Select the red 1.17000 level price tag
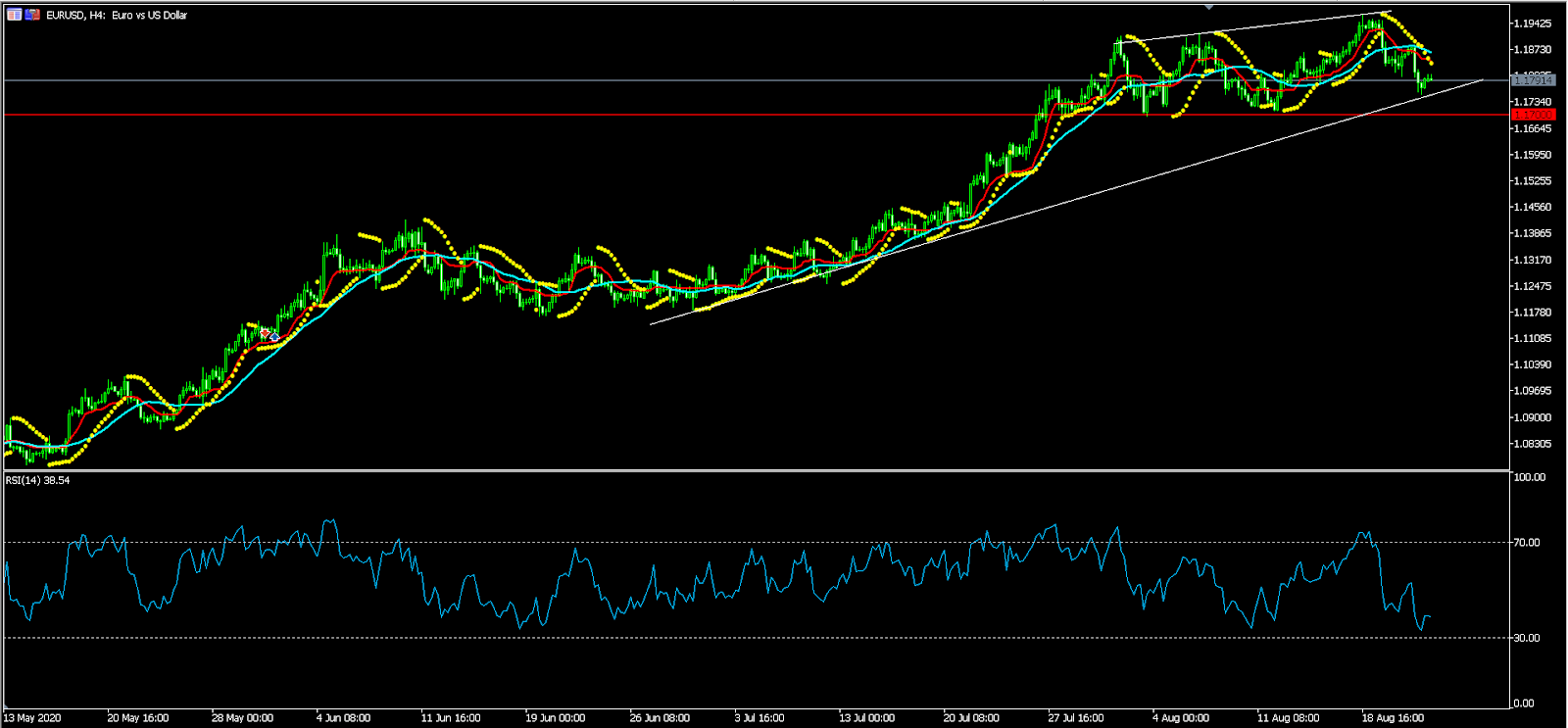The height and width of the screenshot is (728, 1568). tap(1534, 115)
